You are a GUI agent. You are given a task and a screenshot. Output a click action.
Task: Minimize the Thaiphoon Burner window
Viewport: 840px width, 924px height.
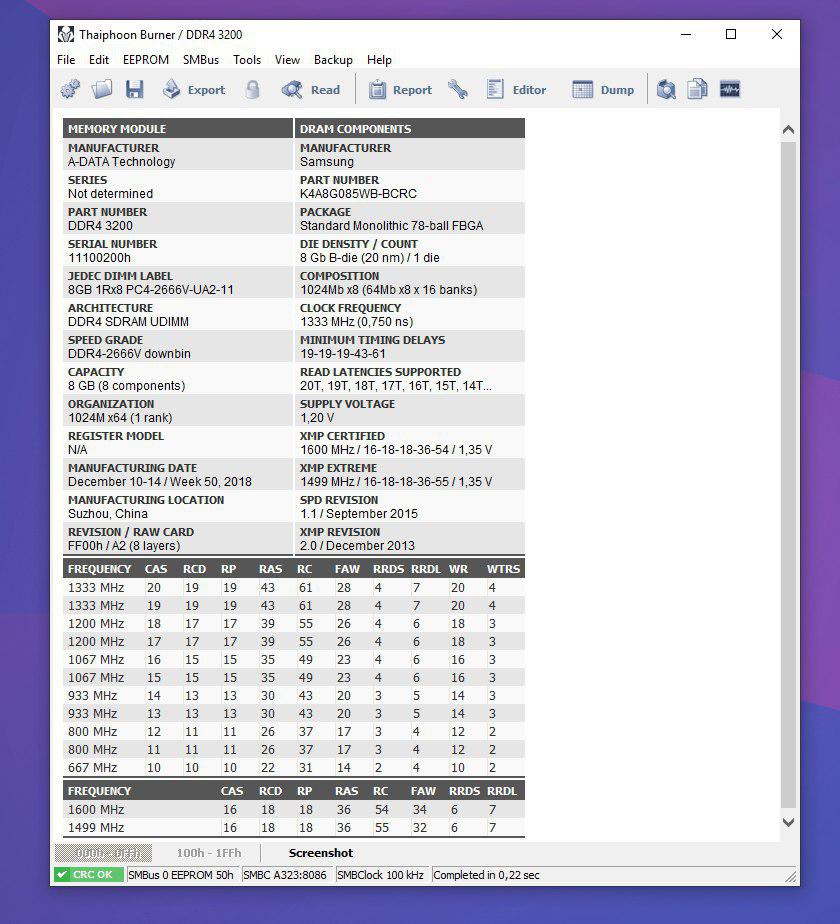[686, 34]
